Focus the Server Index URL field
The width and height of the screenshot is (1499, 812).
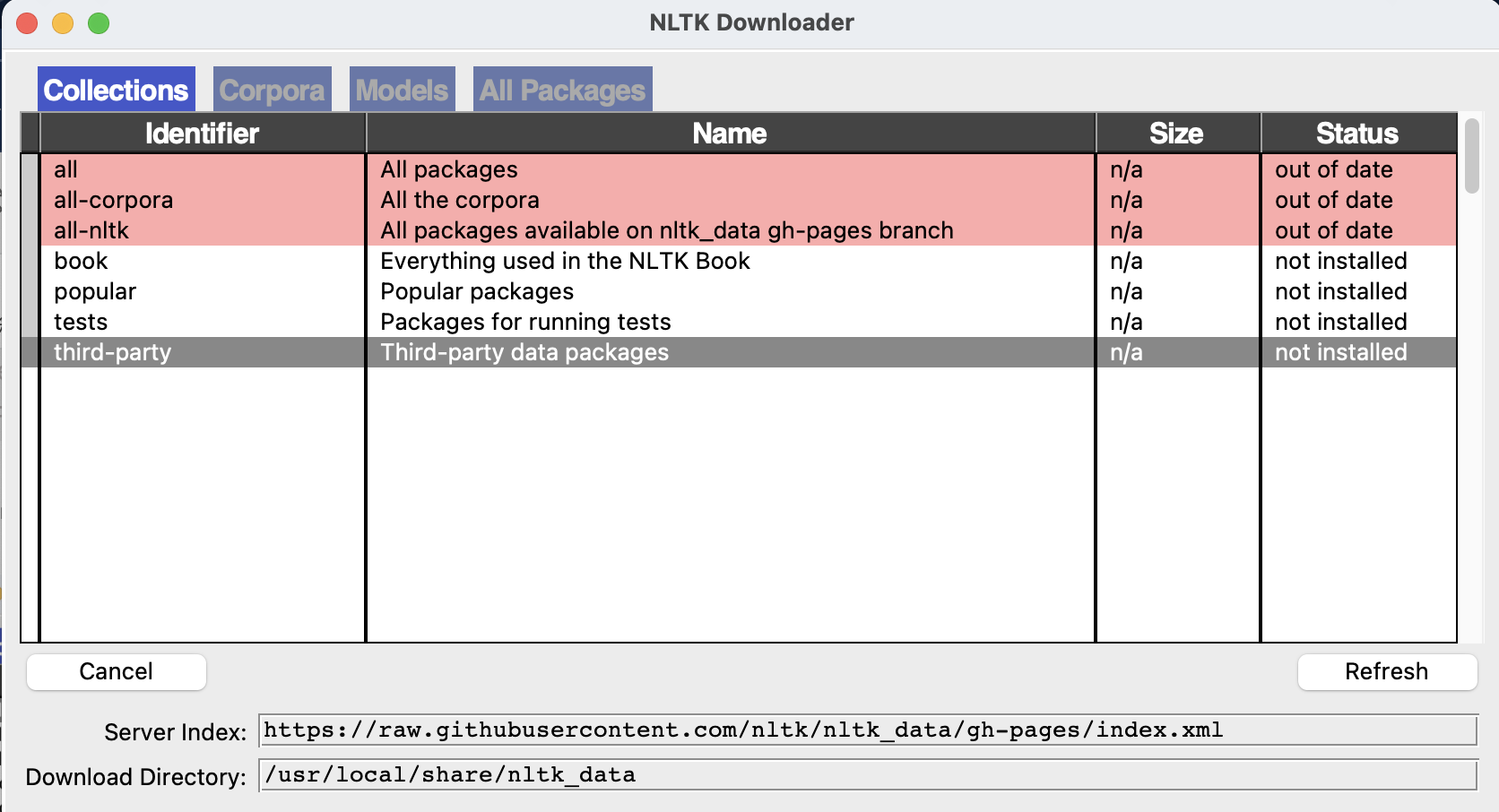pyautogui.click(x=868, y=730)
